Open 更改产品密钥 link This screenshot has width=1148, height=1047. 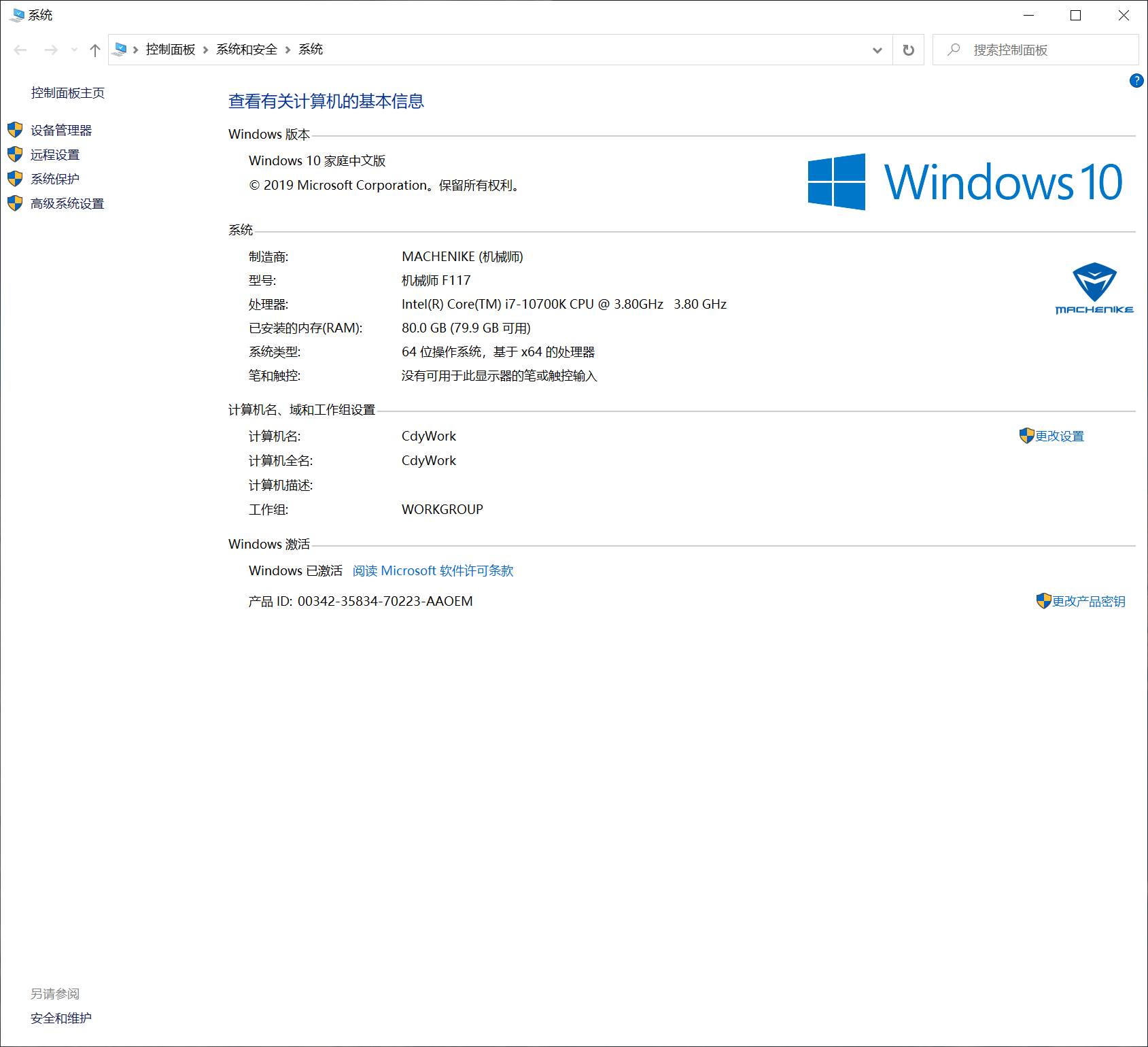[1089, 602]
